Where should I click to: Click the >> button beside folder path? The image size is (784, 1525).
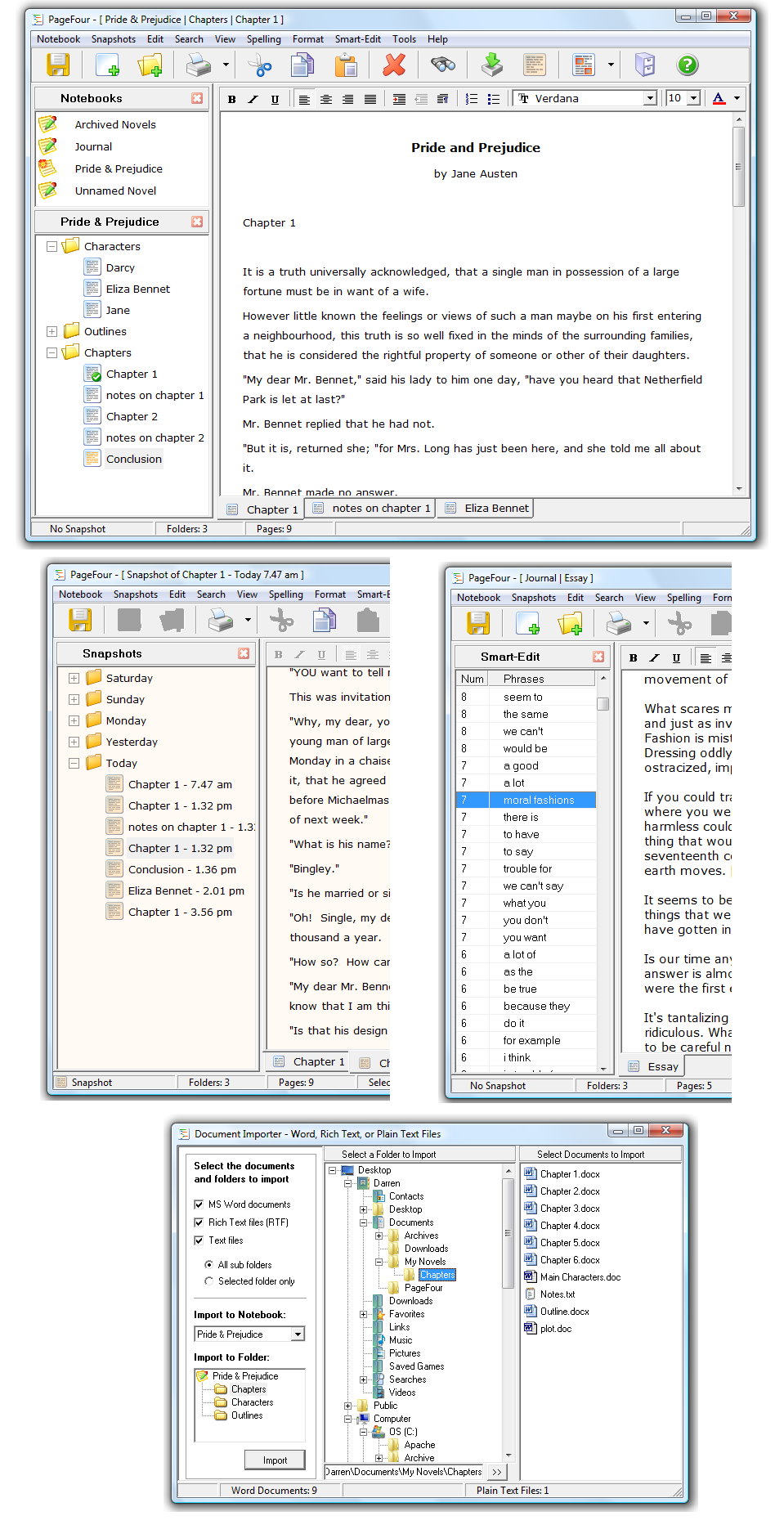coord(497,1472)
